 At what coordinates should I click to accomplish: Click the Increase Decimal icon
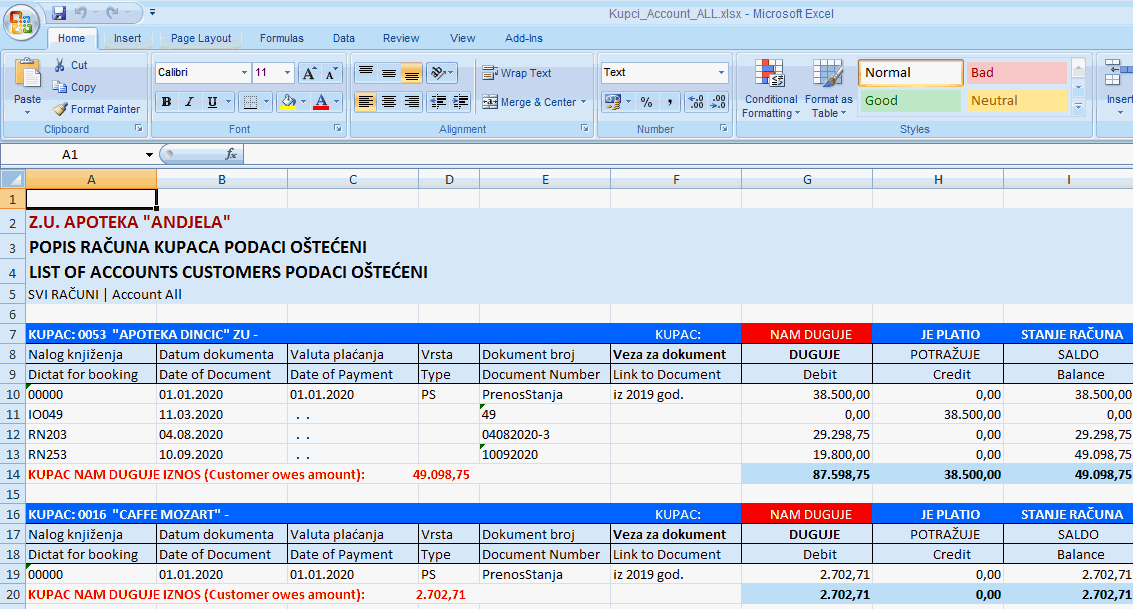pos(697,102)
